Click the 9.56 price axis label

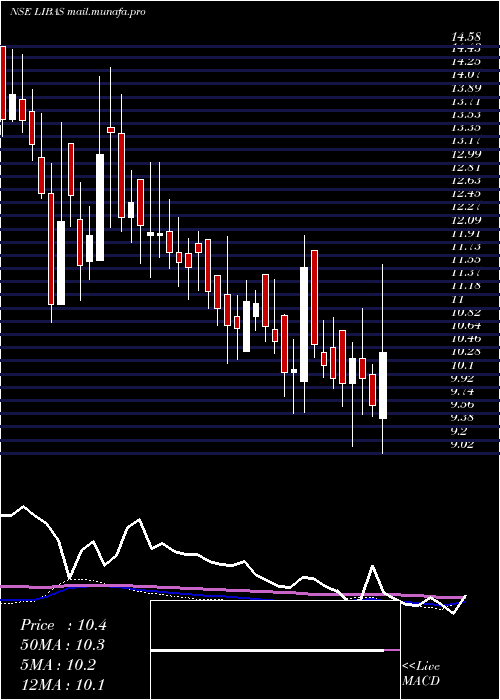point(462,404)
